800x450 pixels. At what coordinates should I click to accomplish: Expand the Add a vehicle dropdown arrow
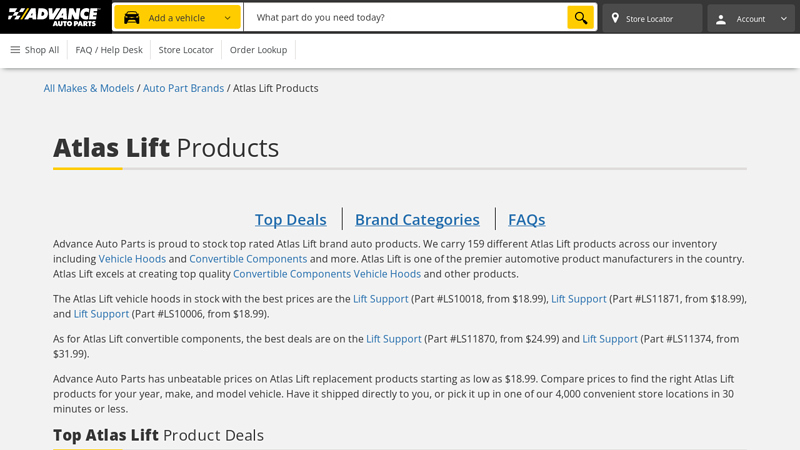pyautogui.click(x=227, y=18)
